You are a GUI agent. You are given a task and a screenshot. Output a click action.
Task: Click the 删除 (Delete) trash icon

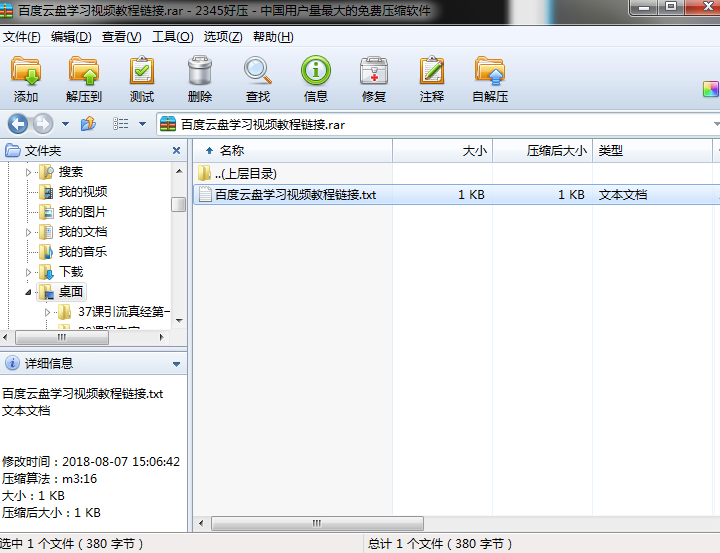[200, 79]
